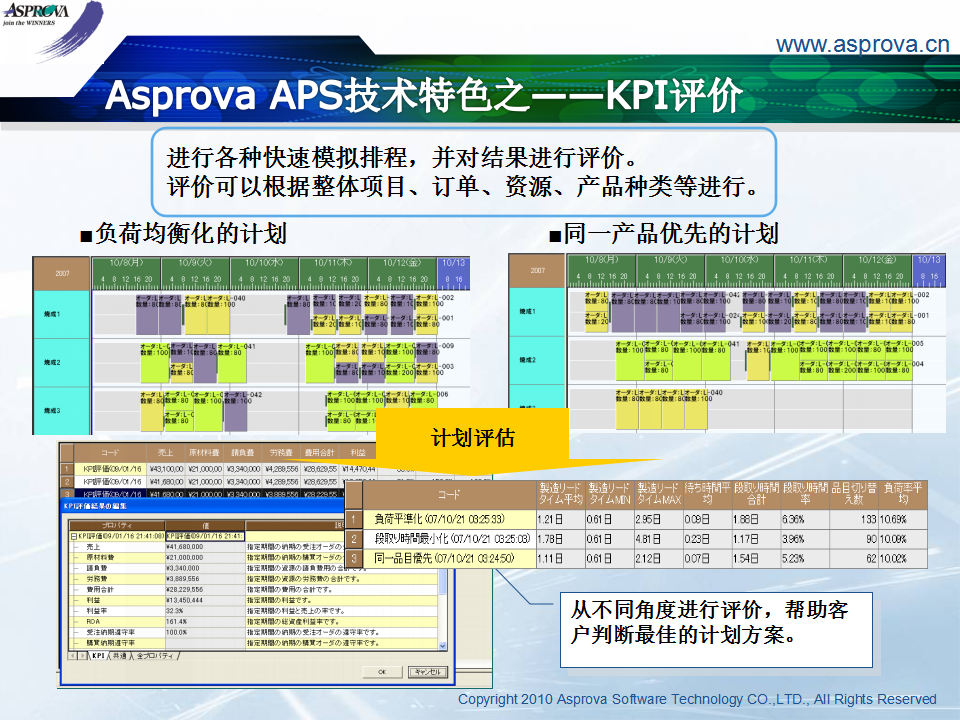Click the vertical scrollbar thumb in the KPI dialog

443,582
